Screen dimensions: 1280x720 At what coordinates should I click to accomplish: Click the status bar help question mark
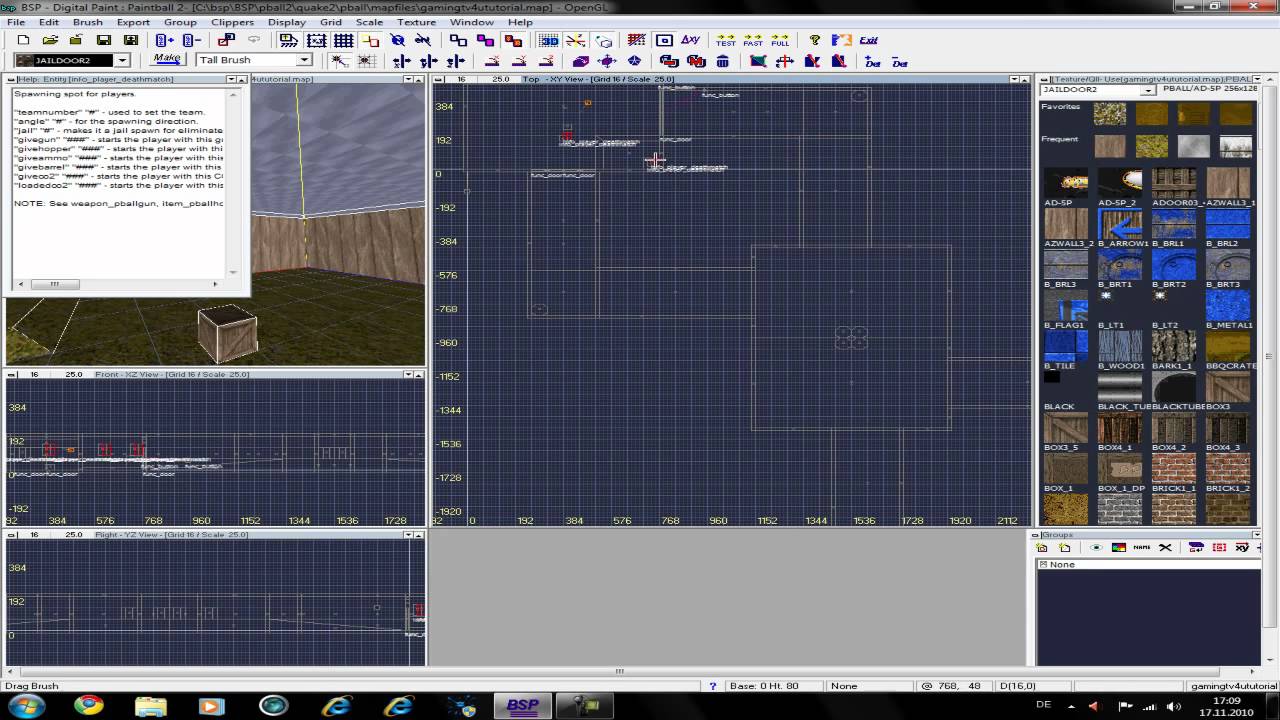click(713, 686)
